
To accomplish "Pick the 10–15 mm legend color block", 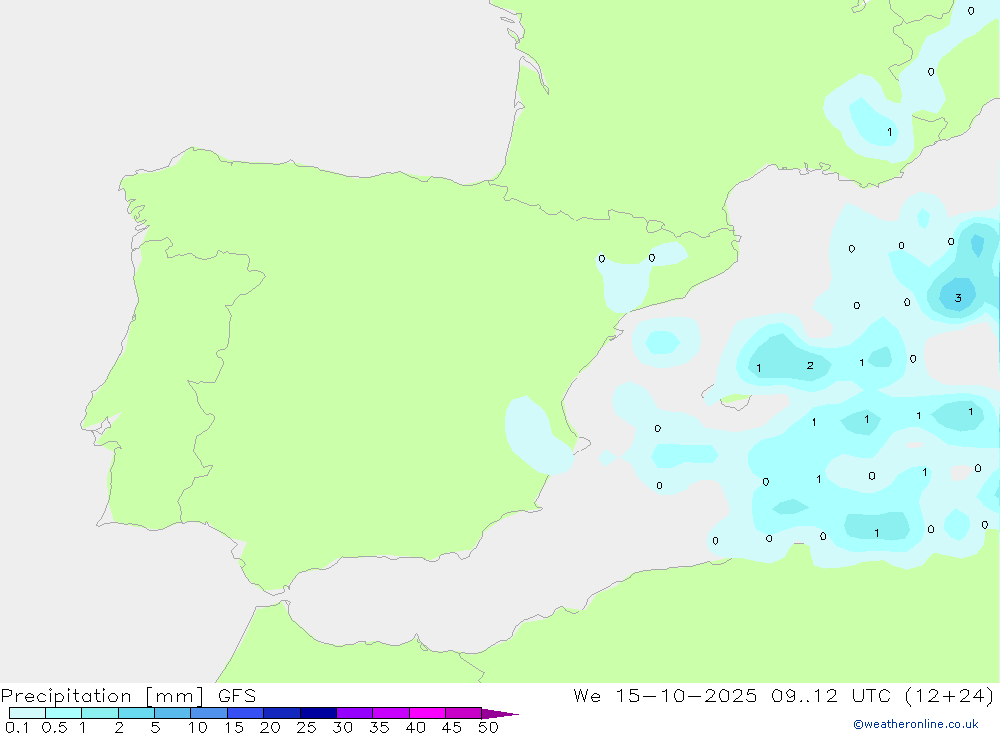I will (209, 713).
